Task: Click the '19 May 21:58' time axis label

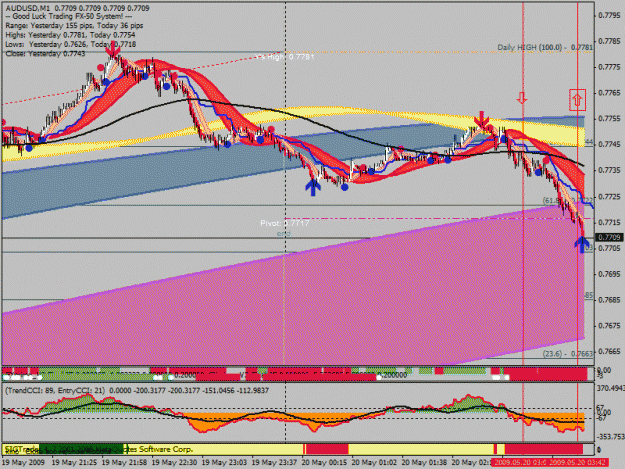Action: pos(124,463)
